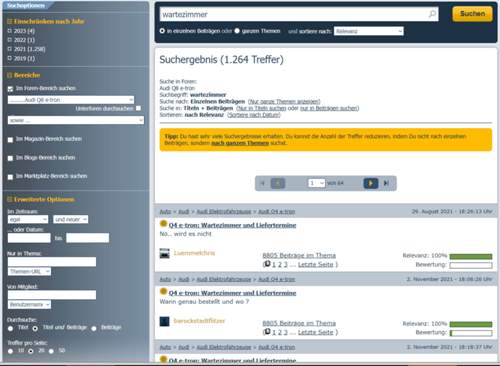Click 'Nur ganze Themen anzeigen' link
500x366 pixels.
pyautogui.click(x=284, y=101)
